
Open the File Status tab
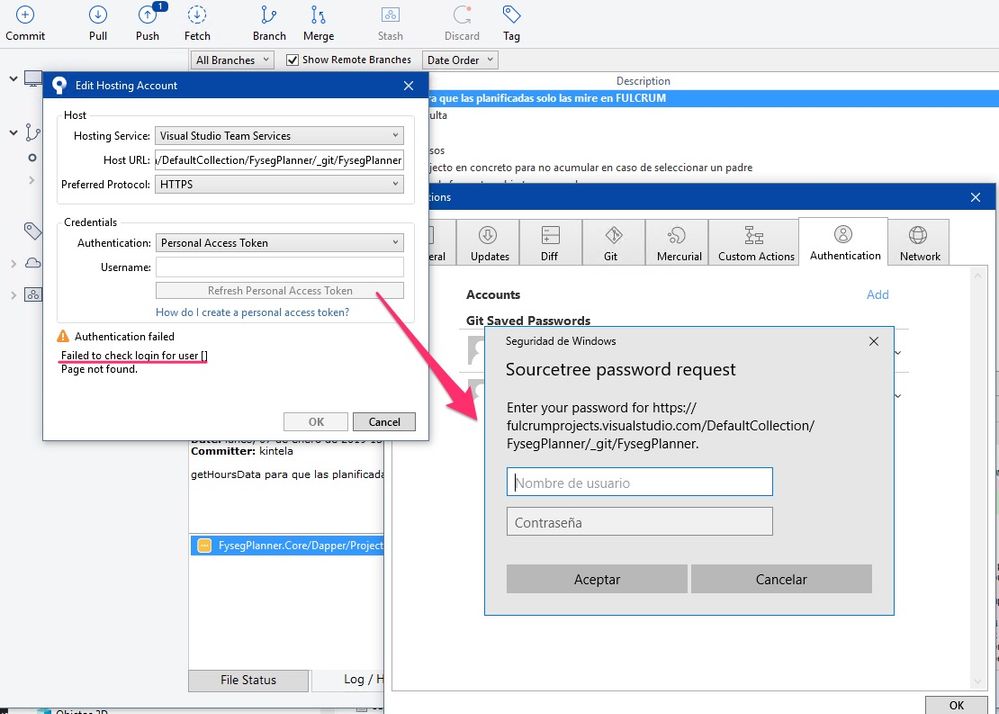point(248,680)
